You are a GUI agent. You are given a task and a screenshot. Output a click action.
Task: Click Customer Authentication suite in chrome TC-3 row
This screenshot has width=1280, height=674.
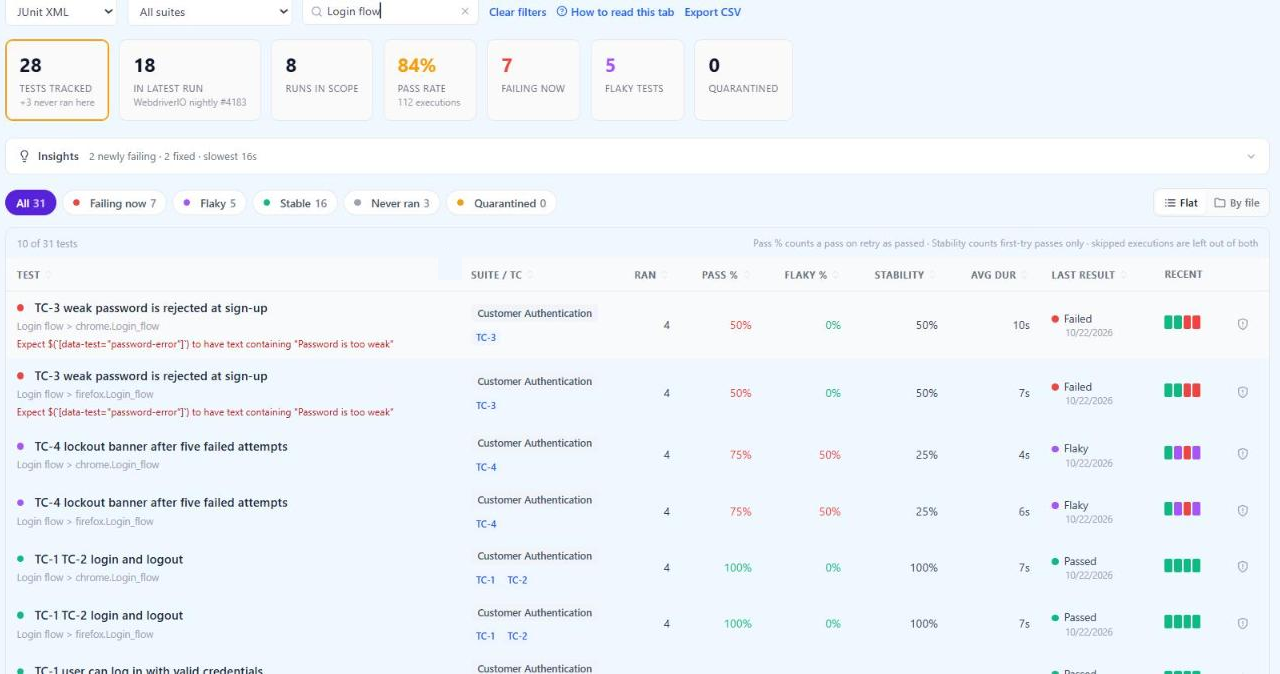click(x=535, y=313)
